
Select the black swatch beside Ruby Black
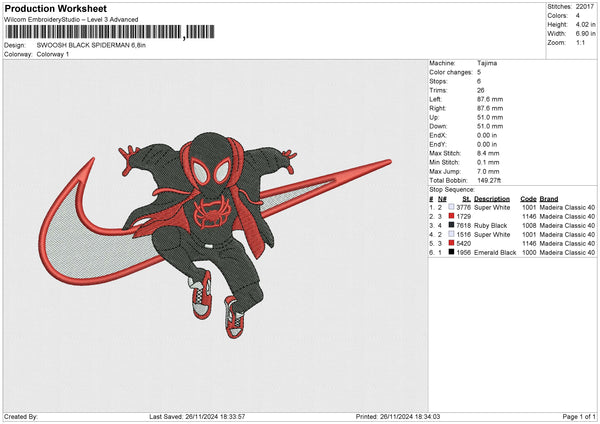click(452, 225)
